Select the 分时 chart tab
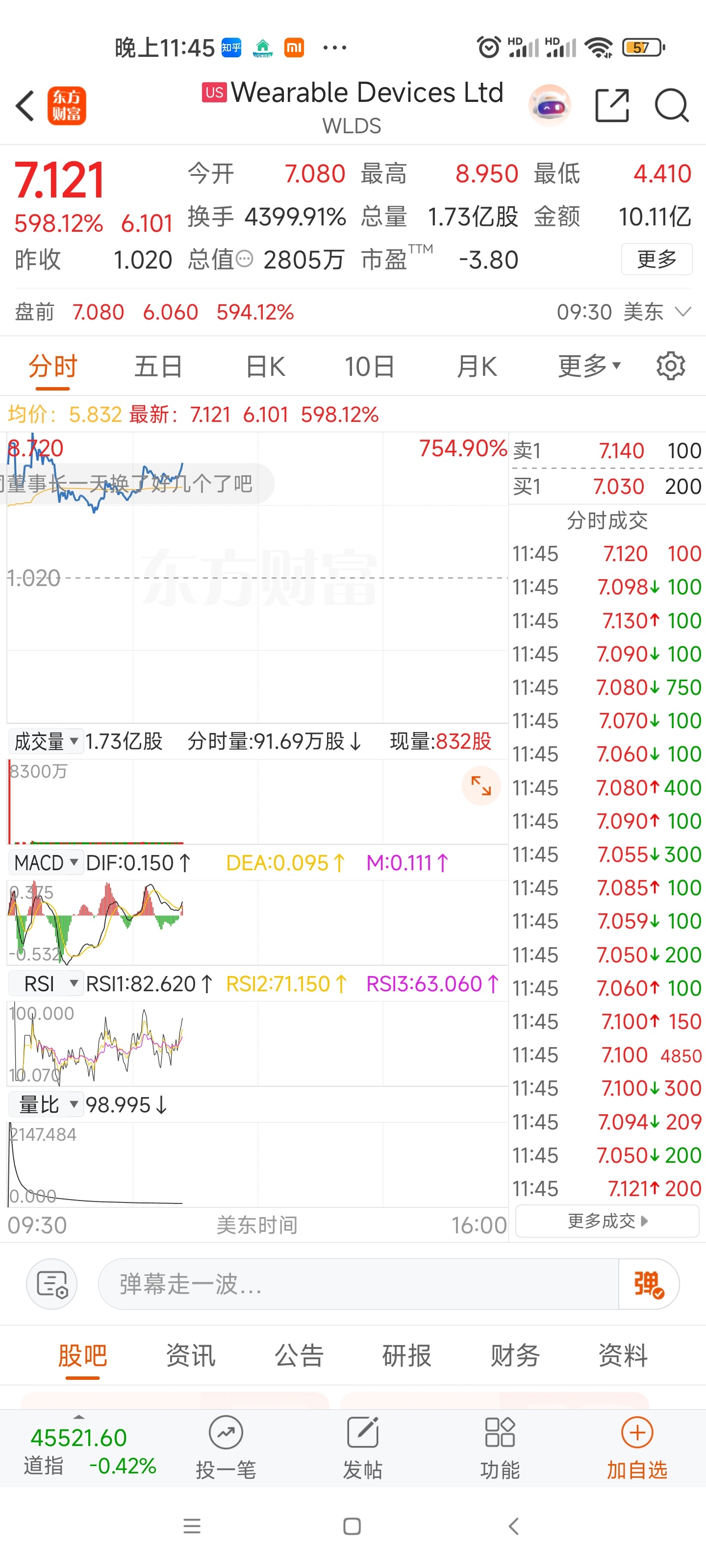The image size is (706, 1568). (52, 367)
